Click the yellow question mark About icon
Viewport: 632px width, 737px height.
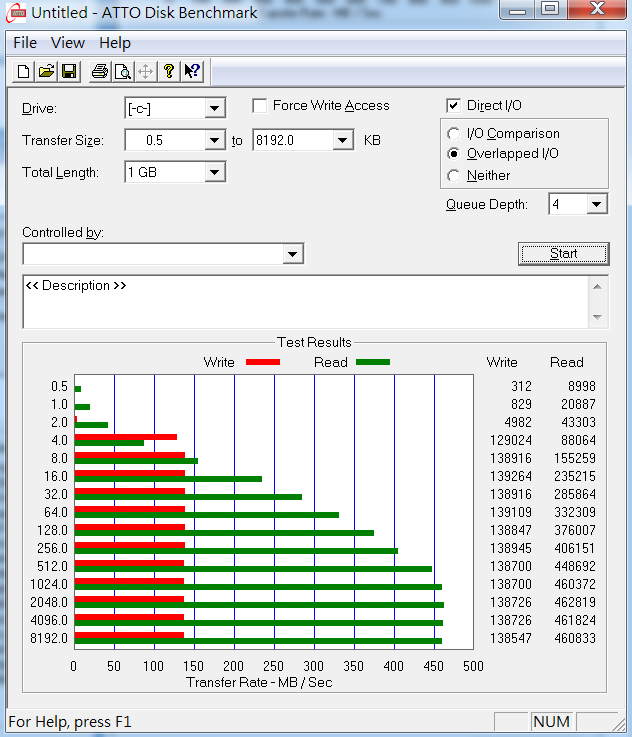169,71
